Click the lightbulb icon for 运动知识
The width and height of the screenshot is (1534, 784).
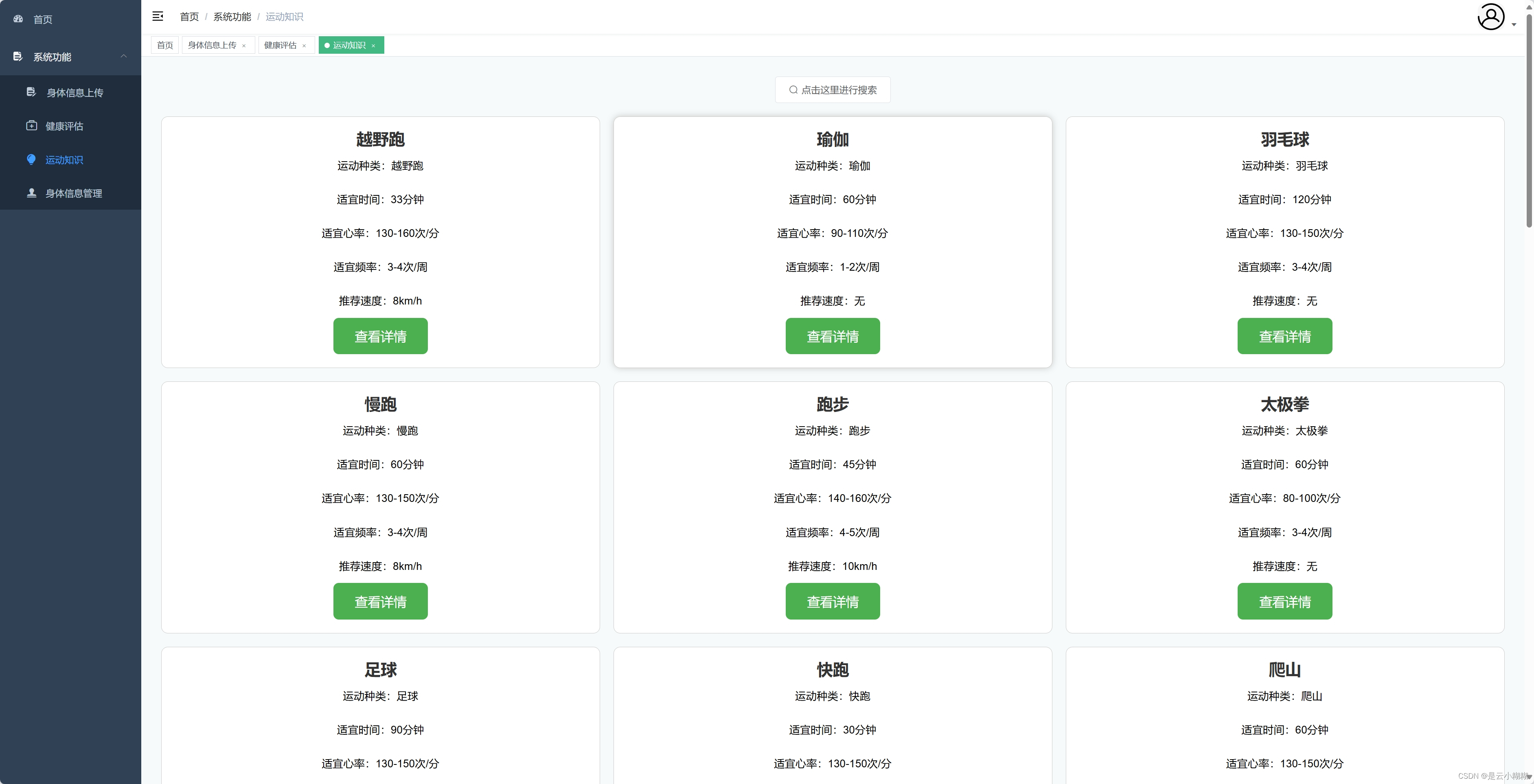click(32, 160)
